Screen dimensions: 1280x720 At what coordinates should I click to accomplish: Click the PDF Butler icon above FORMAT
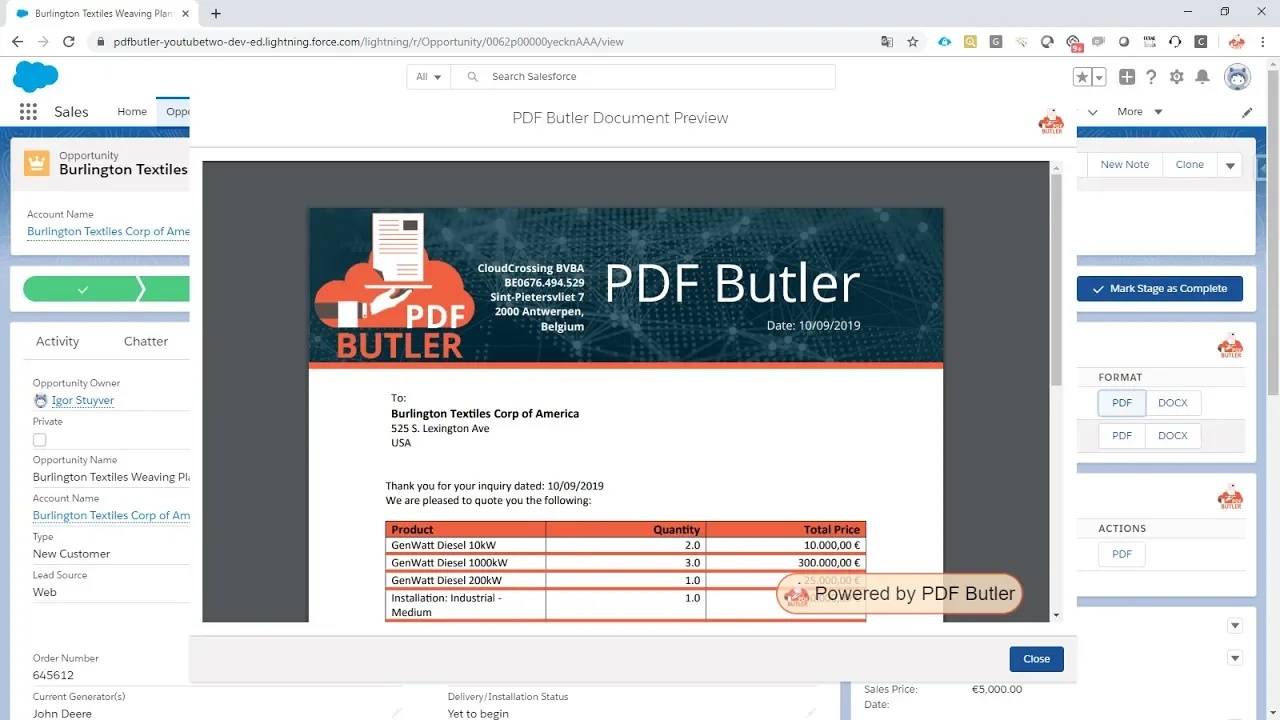pos(1230,346)
